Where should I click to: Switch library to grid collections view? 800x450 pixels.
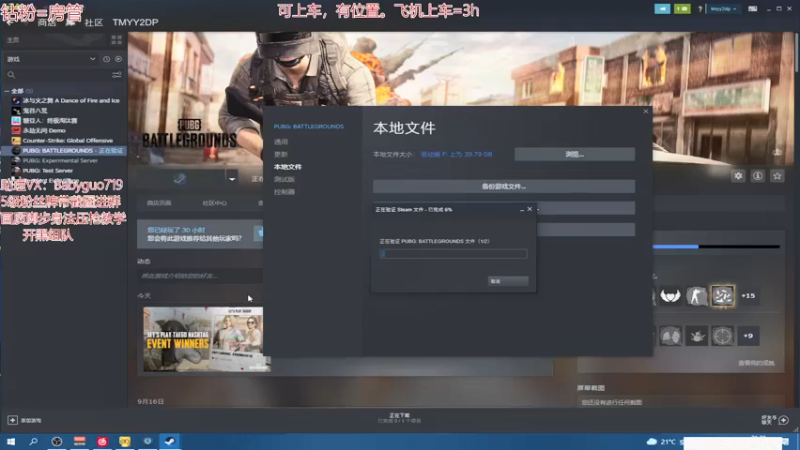point(116,40)
